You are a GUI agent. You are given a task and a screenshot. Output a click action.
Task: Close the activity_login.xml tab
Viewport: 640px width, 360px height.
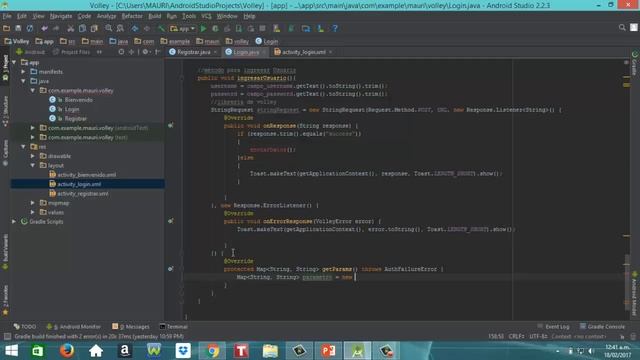coord(330,52)
